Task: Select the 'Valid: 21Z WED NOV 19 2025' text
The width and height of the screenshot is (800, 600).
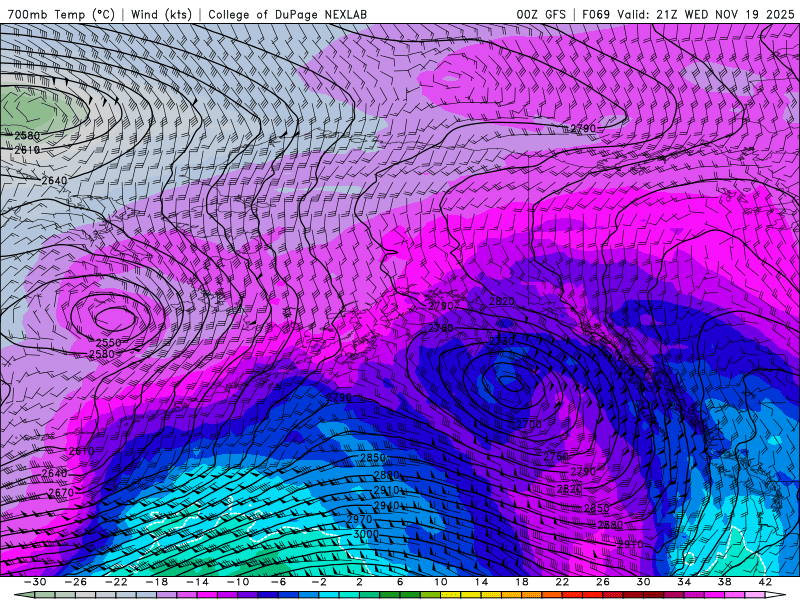Action: click(x=706, y=14)
